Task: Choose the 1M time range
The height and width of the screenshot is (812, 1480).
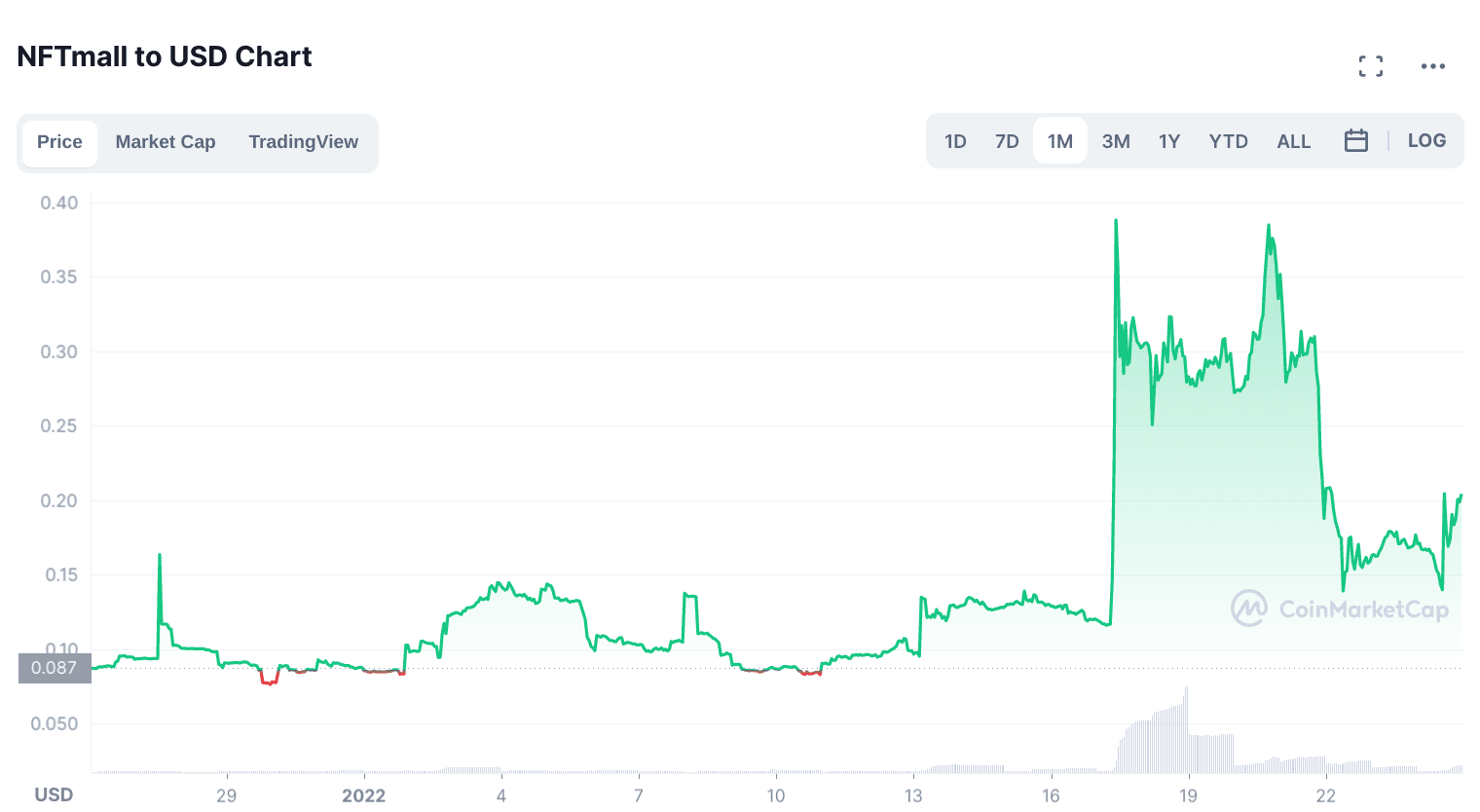Action: (1059, 141)
